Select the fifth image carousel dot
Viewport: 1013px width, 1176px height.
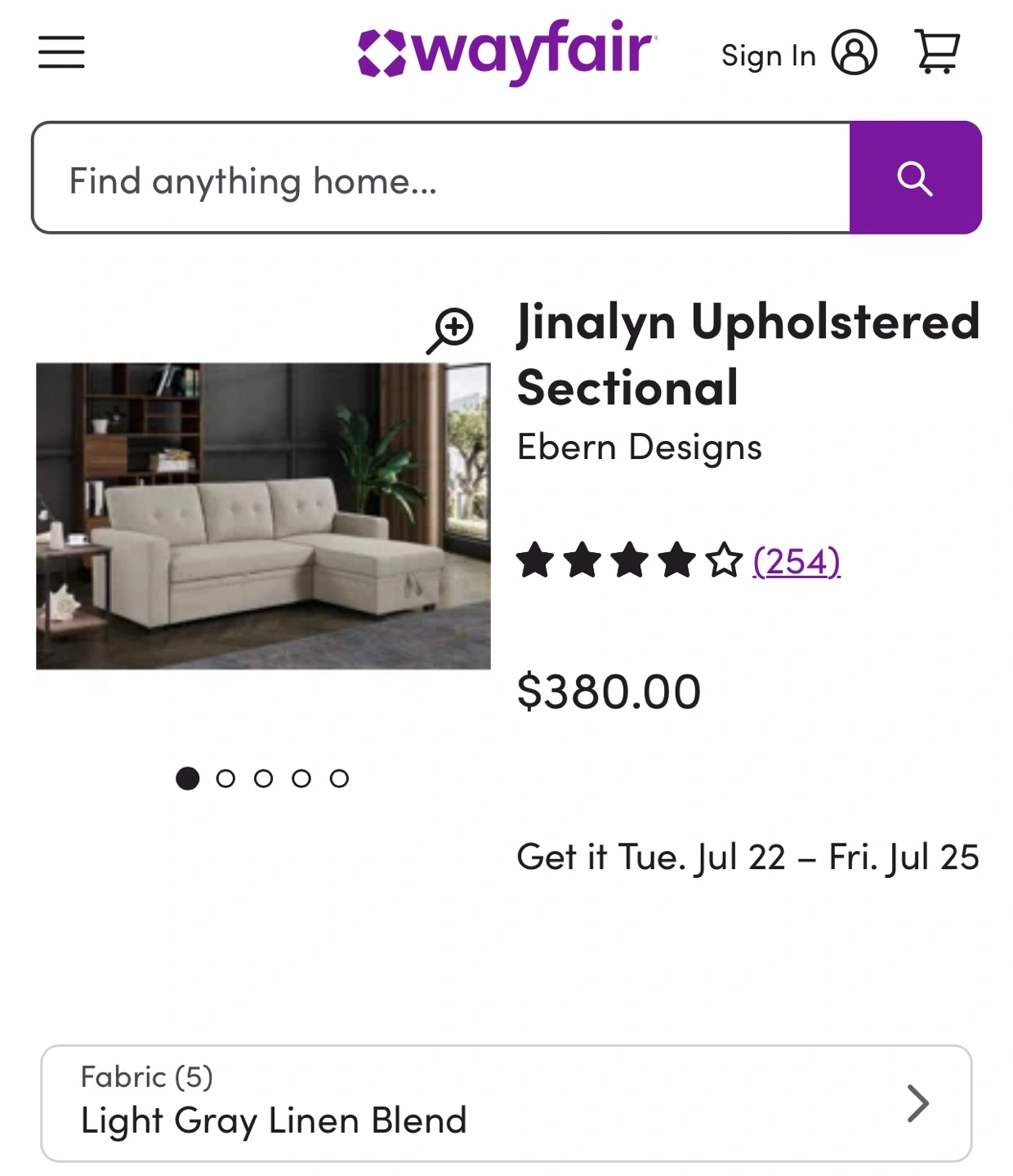coord(339,778)
